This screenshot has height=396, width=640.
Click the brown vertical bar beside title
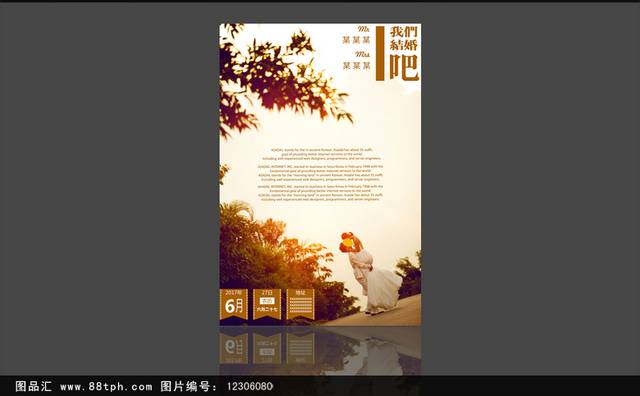[x=380, y=53]
